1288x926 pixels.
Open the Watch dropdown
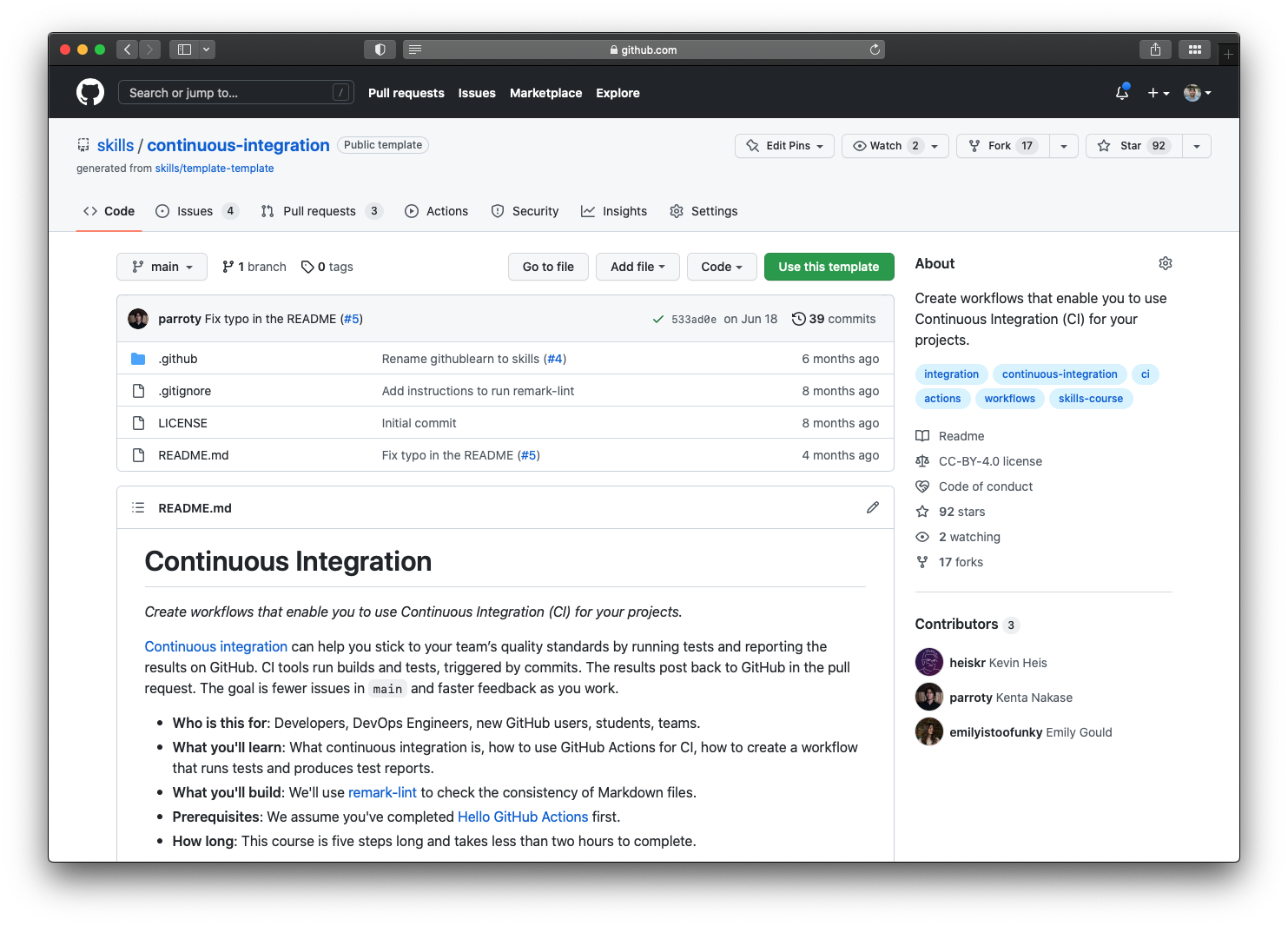[x=895, y=146]
